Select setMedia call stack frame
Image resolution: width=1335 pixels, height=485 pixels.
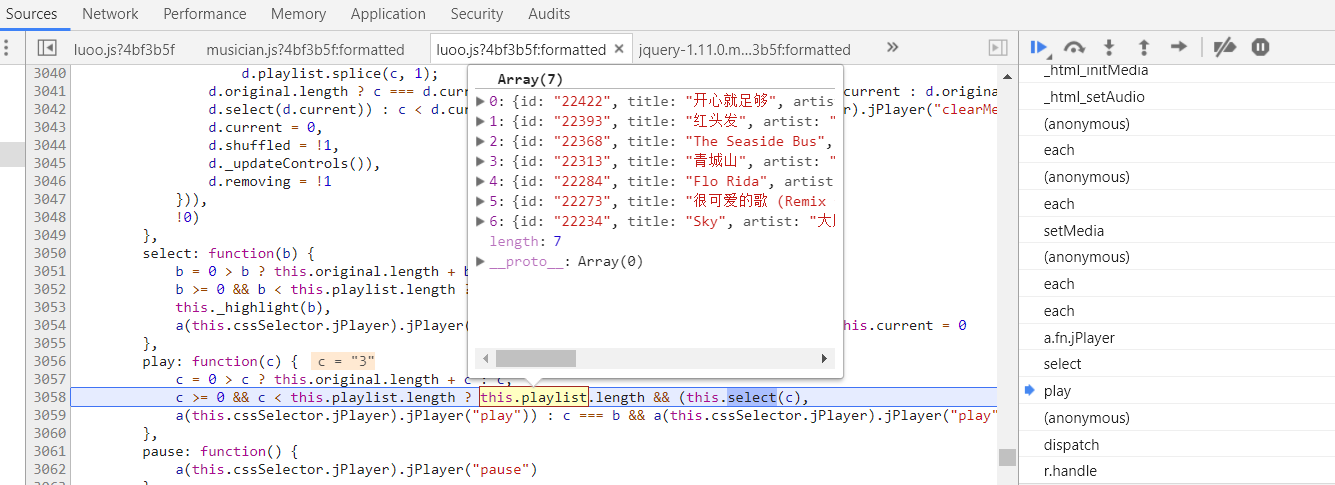[x=1073, y=231]
